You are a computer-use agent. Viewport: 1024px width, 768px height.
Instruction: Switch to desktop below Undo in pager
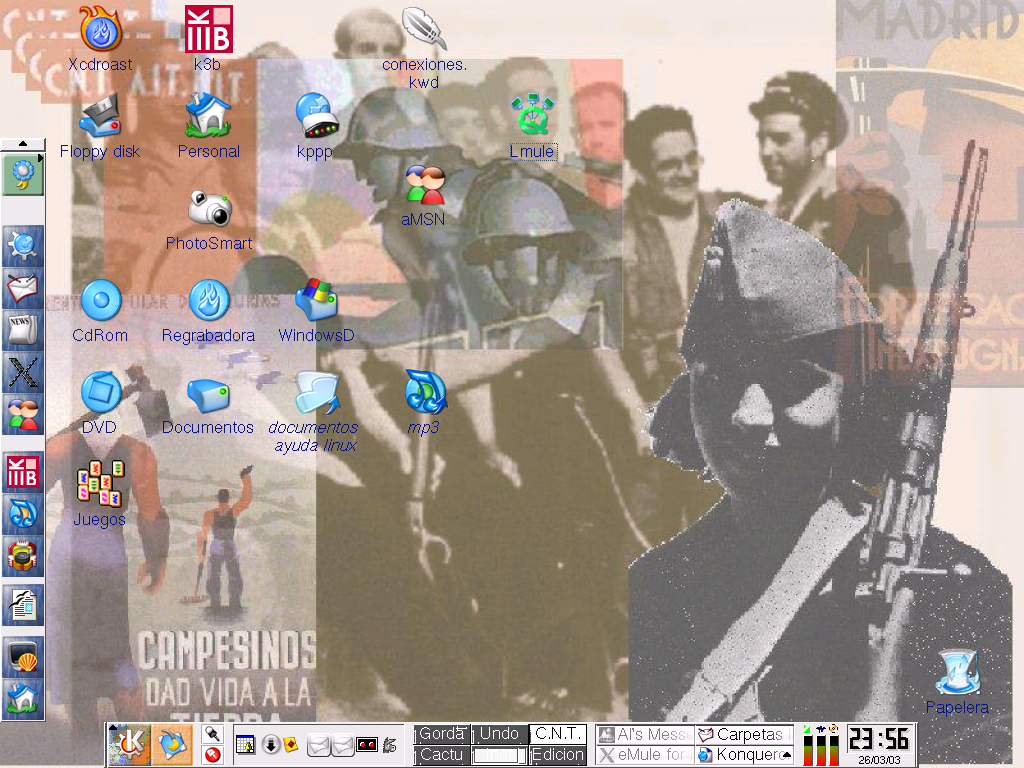(x=500, y=755)
